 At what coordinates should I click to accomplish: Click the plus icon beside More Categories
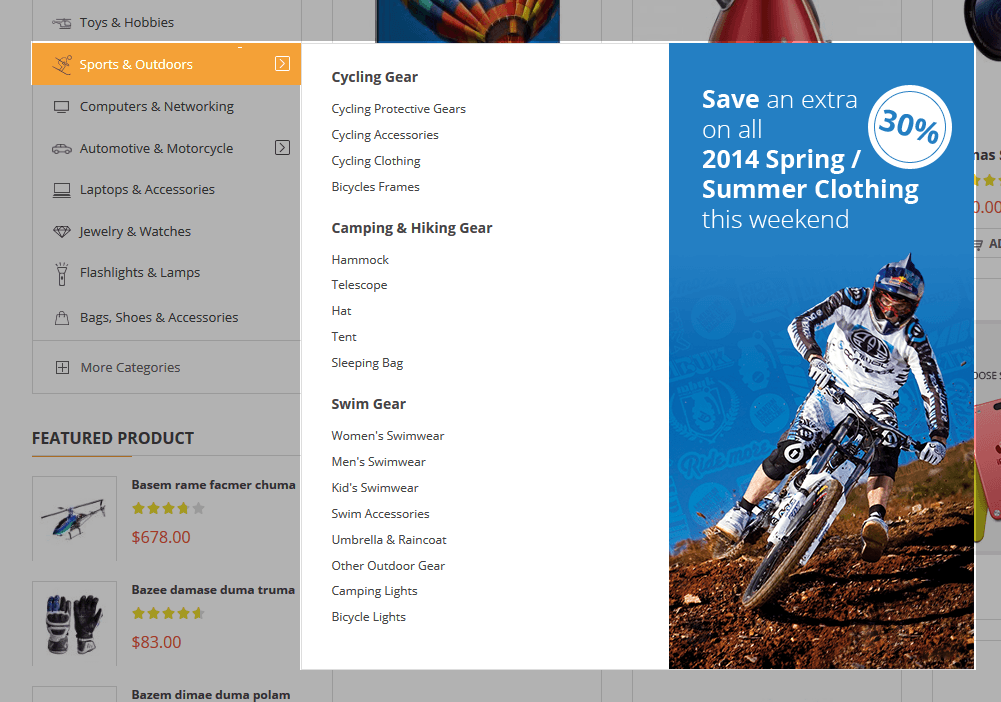coord(63,368)
